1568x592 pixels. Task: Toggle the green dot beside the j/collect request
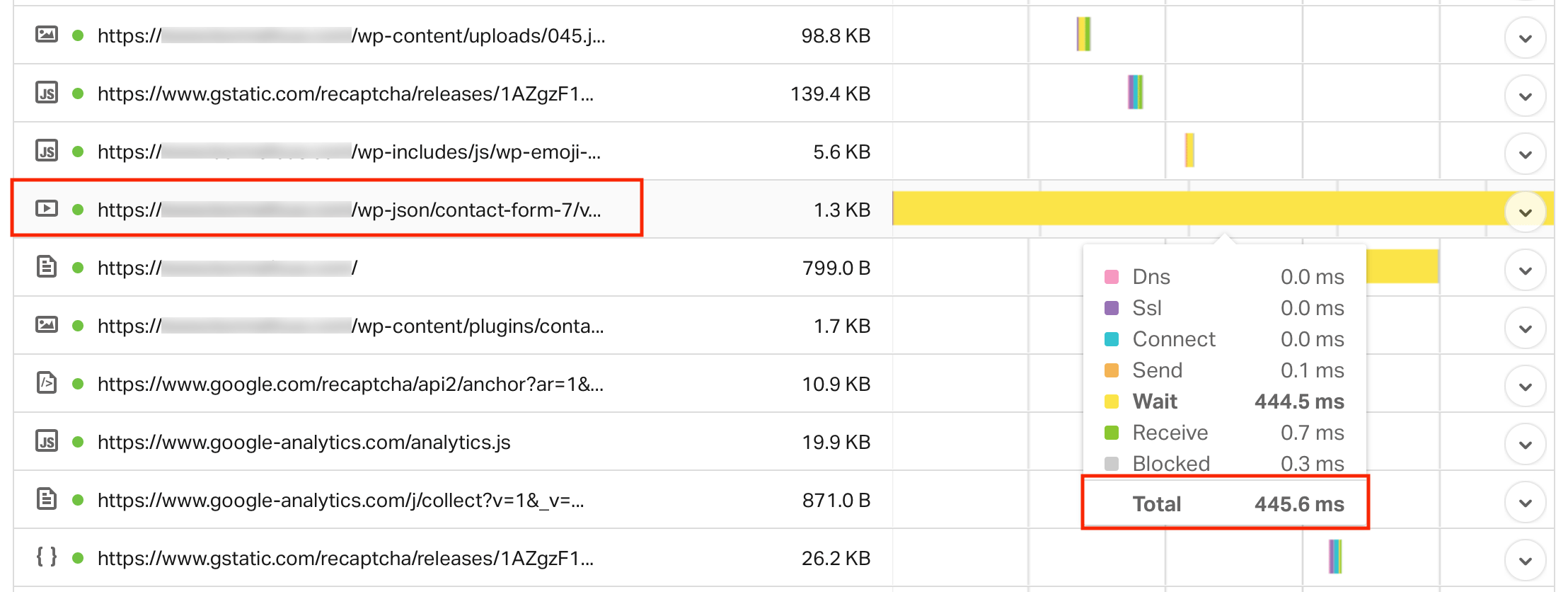[77, 499]
